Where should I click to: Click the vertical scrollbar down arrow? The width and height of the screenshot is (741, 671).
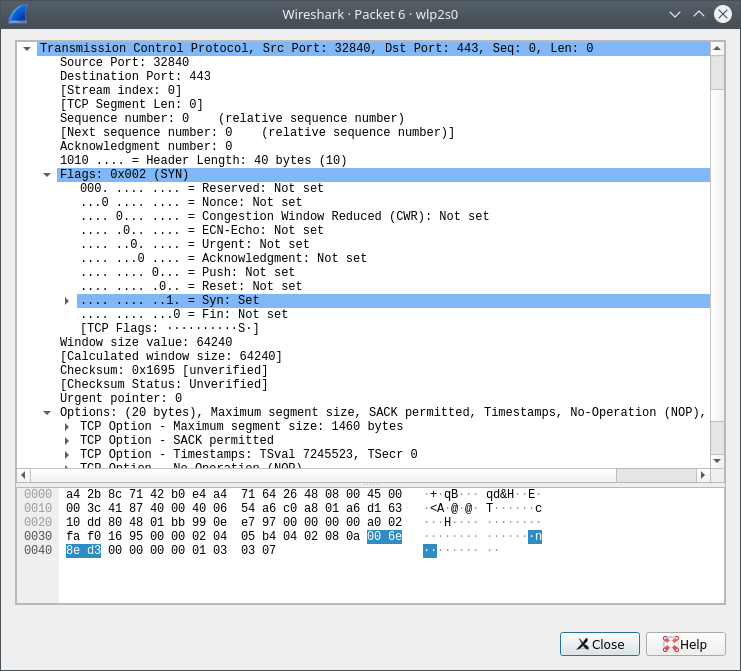(717, 461)
